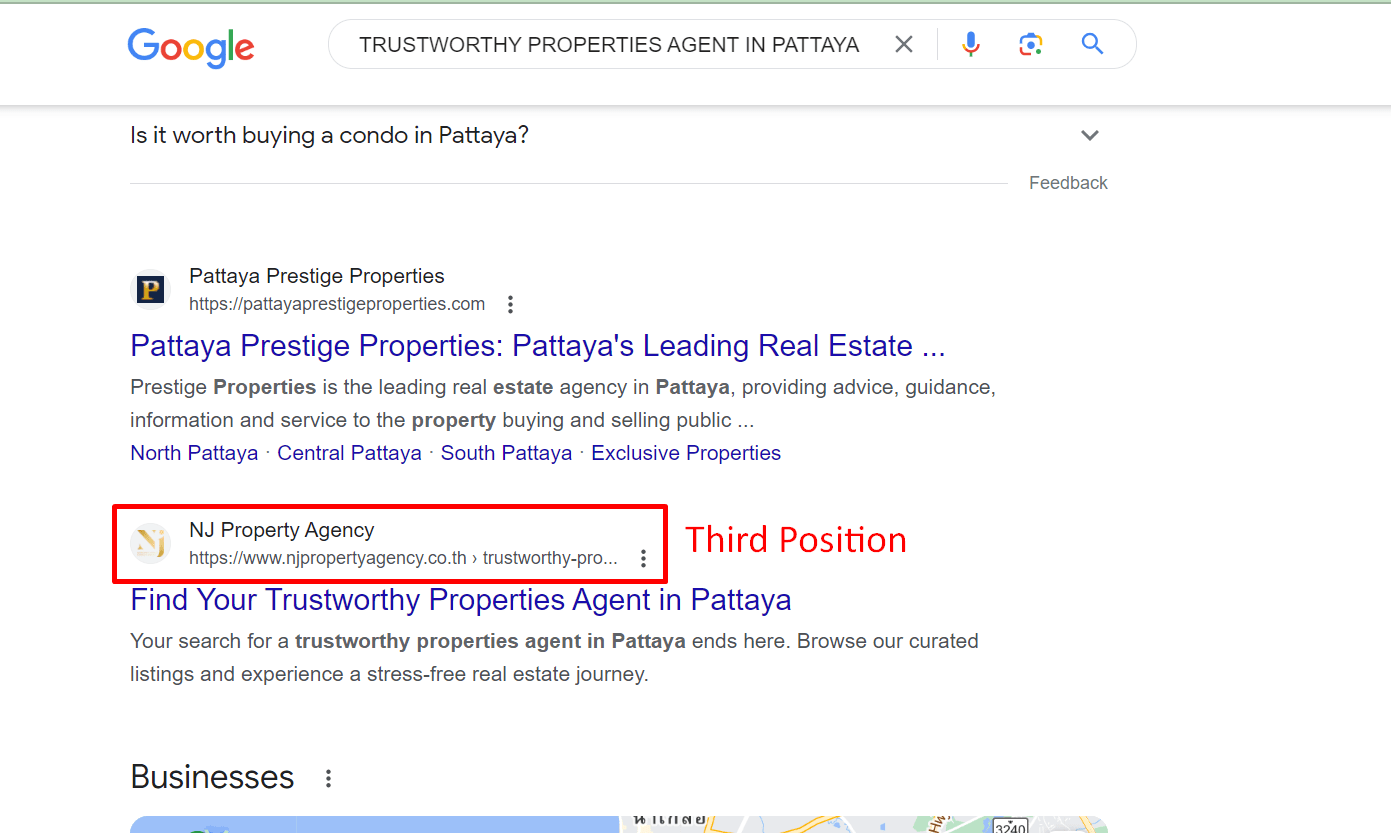Go to South Pattaya sitelink

[x=506, y=453]
